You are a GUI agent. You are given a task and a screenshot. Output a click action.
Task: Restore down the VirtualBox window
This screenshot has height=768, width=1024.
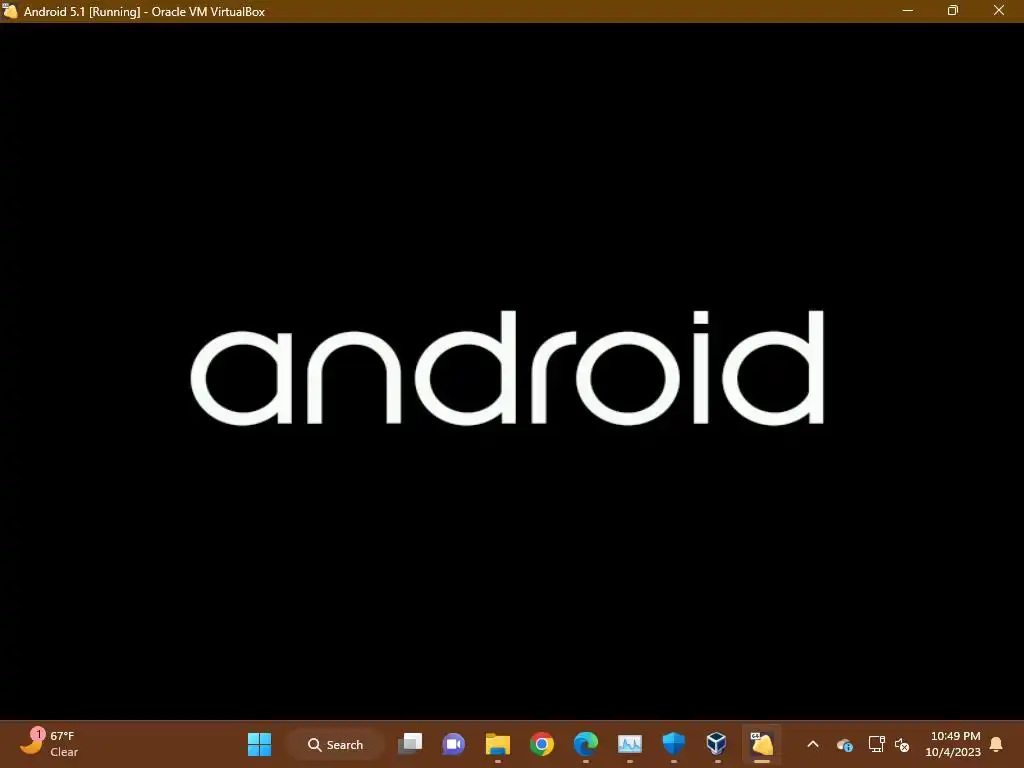click(x=953, y=10)
